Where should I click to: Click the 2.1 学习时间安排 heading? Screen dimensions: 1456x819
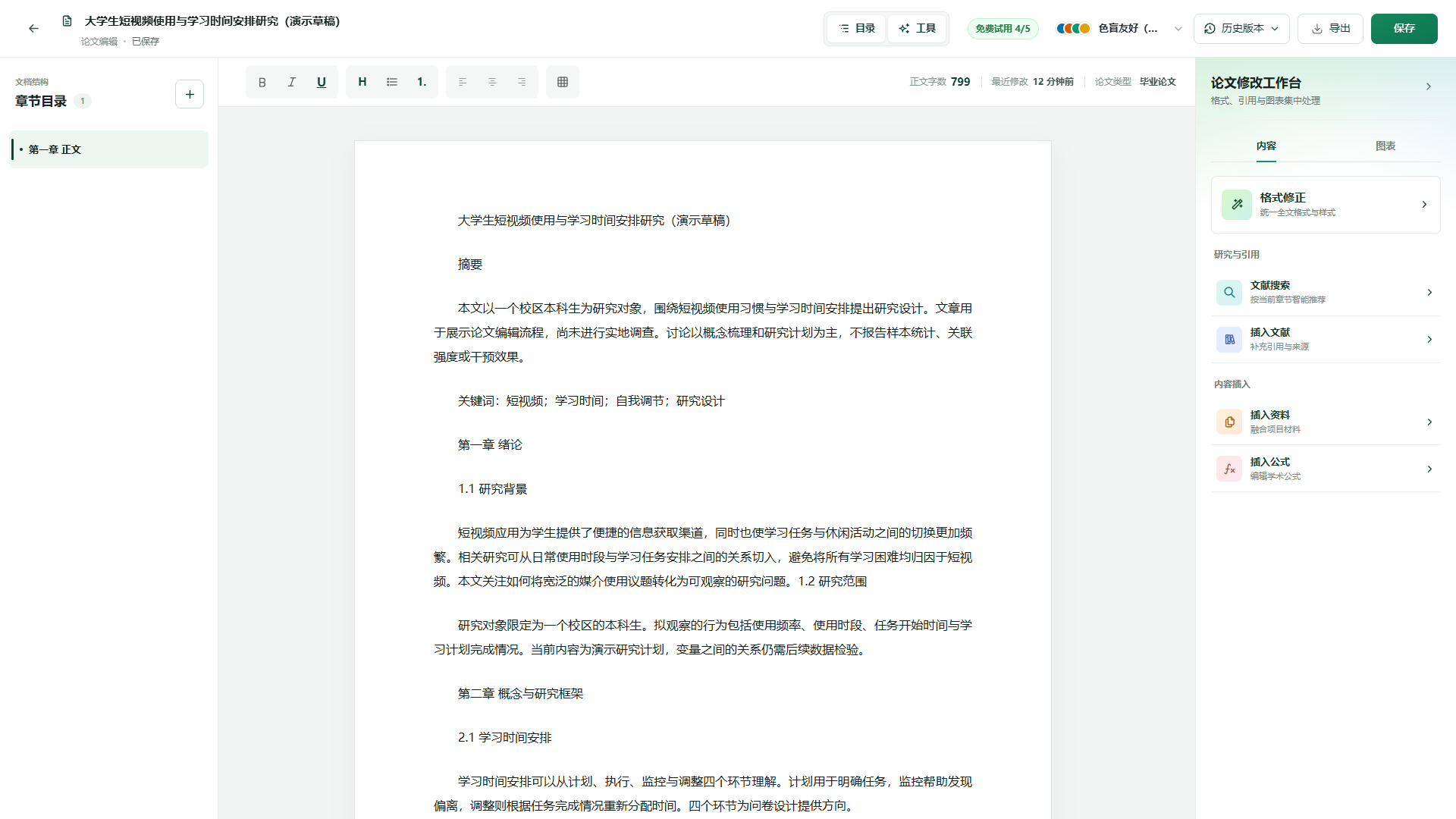504,737
